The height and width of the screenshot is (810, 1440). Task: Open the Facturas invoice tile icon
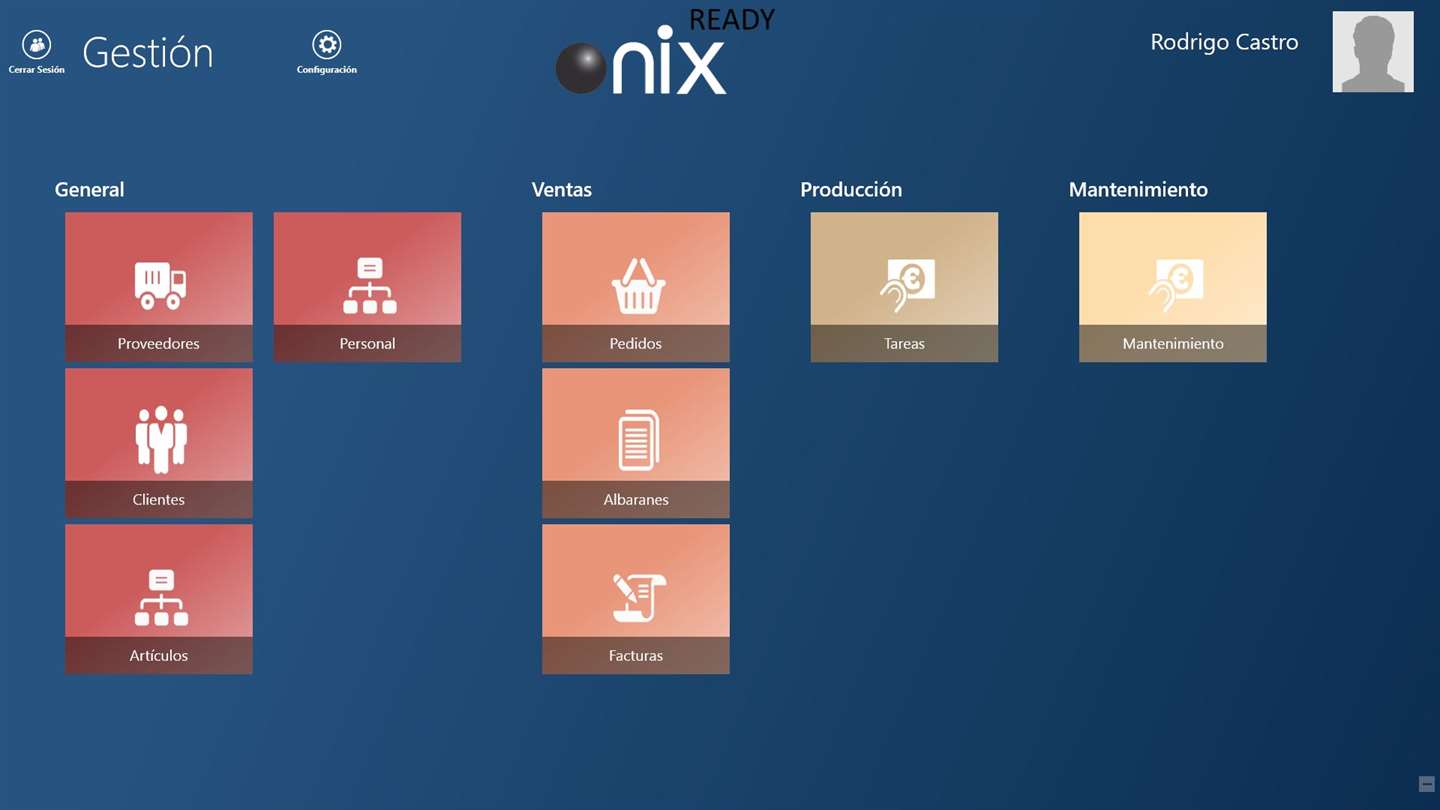(x=639, y=597)
